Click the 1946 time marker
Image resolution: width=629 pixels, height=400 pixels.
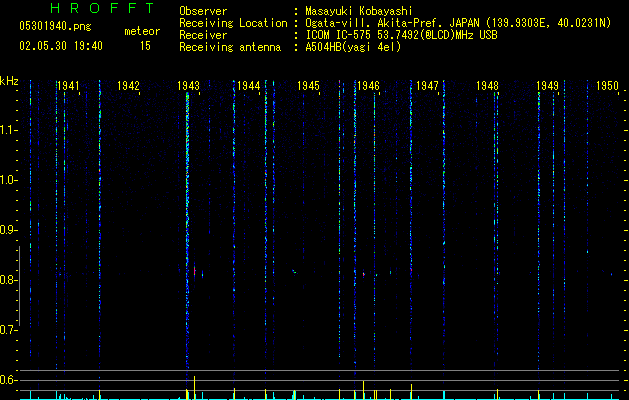368,86
